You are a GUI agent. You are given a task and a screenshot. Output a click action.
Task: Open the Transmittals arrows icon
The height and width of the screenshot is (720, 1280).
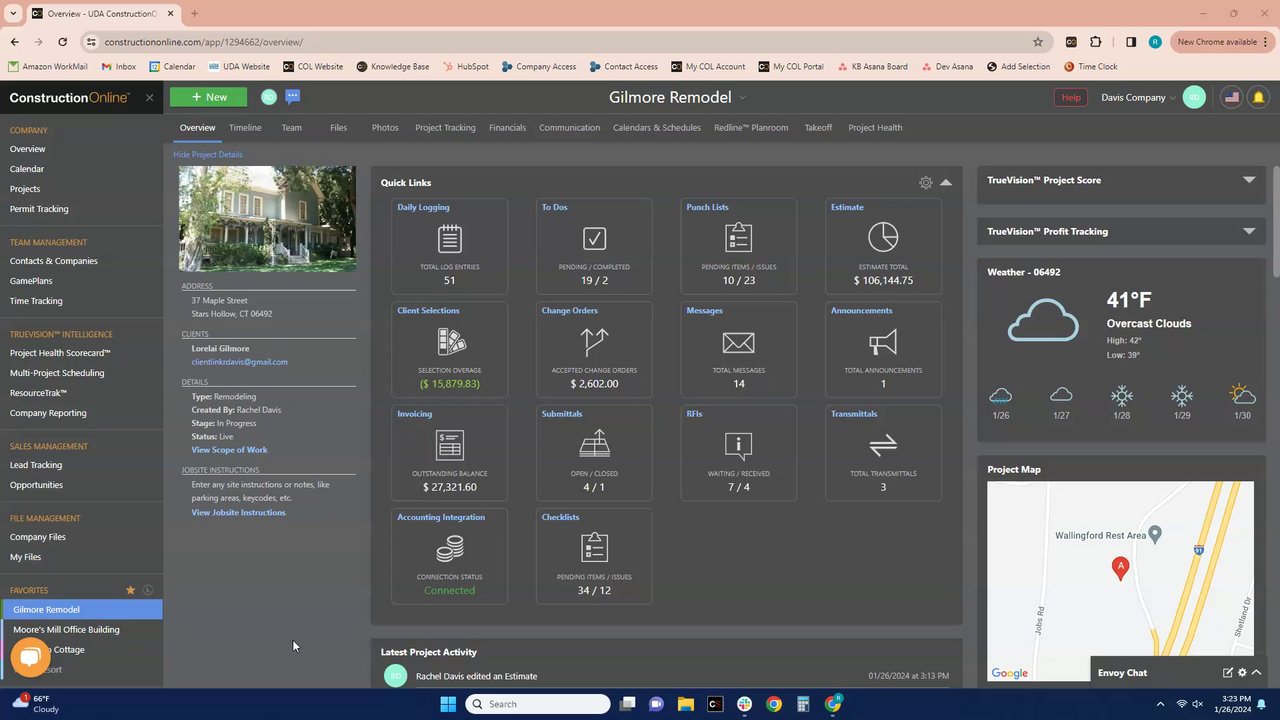point(883,445)
